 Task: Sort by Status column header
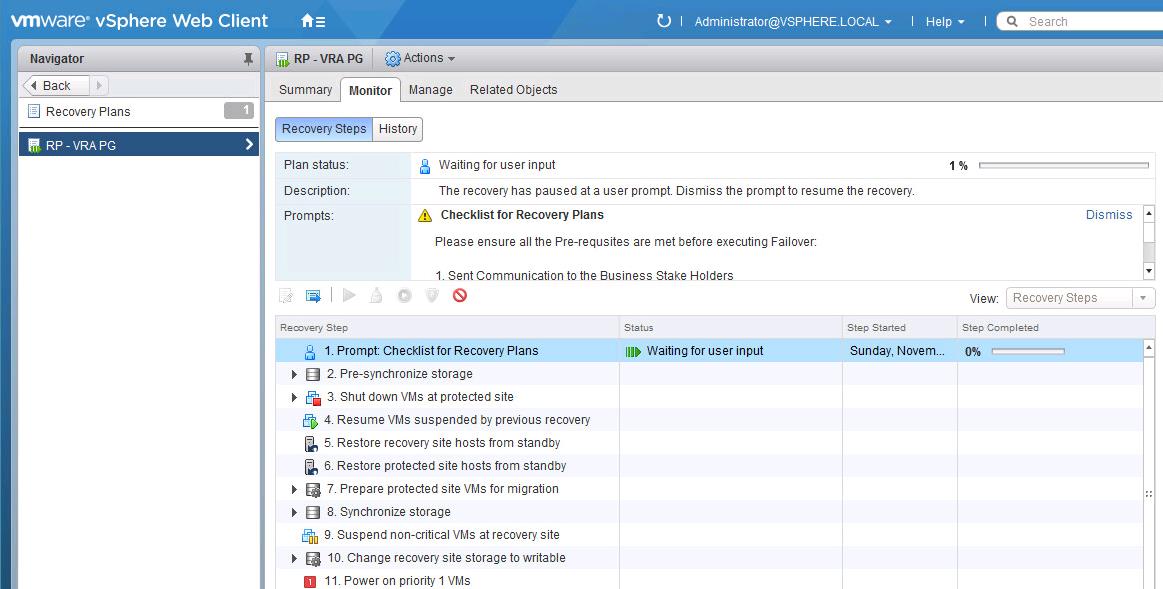pyautogui.click(x=731, y=327)
